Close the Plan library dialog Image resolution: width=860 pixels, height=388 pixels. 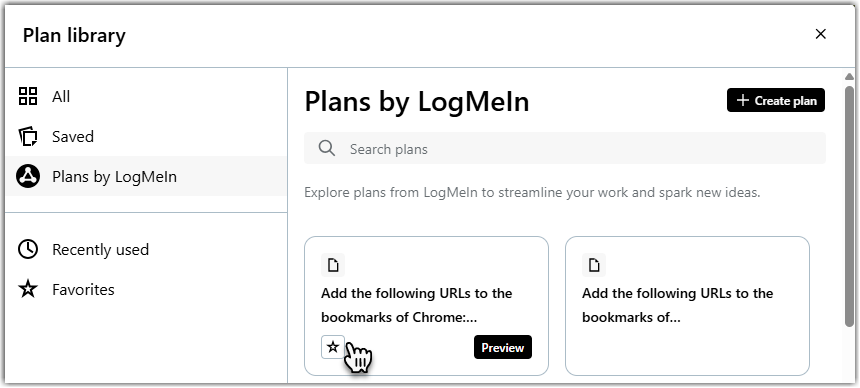(x=821, y=34)
